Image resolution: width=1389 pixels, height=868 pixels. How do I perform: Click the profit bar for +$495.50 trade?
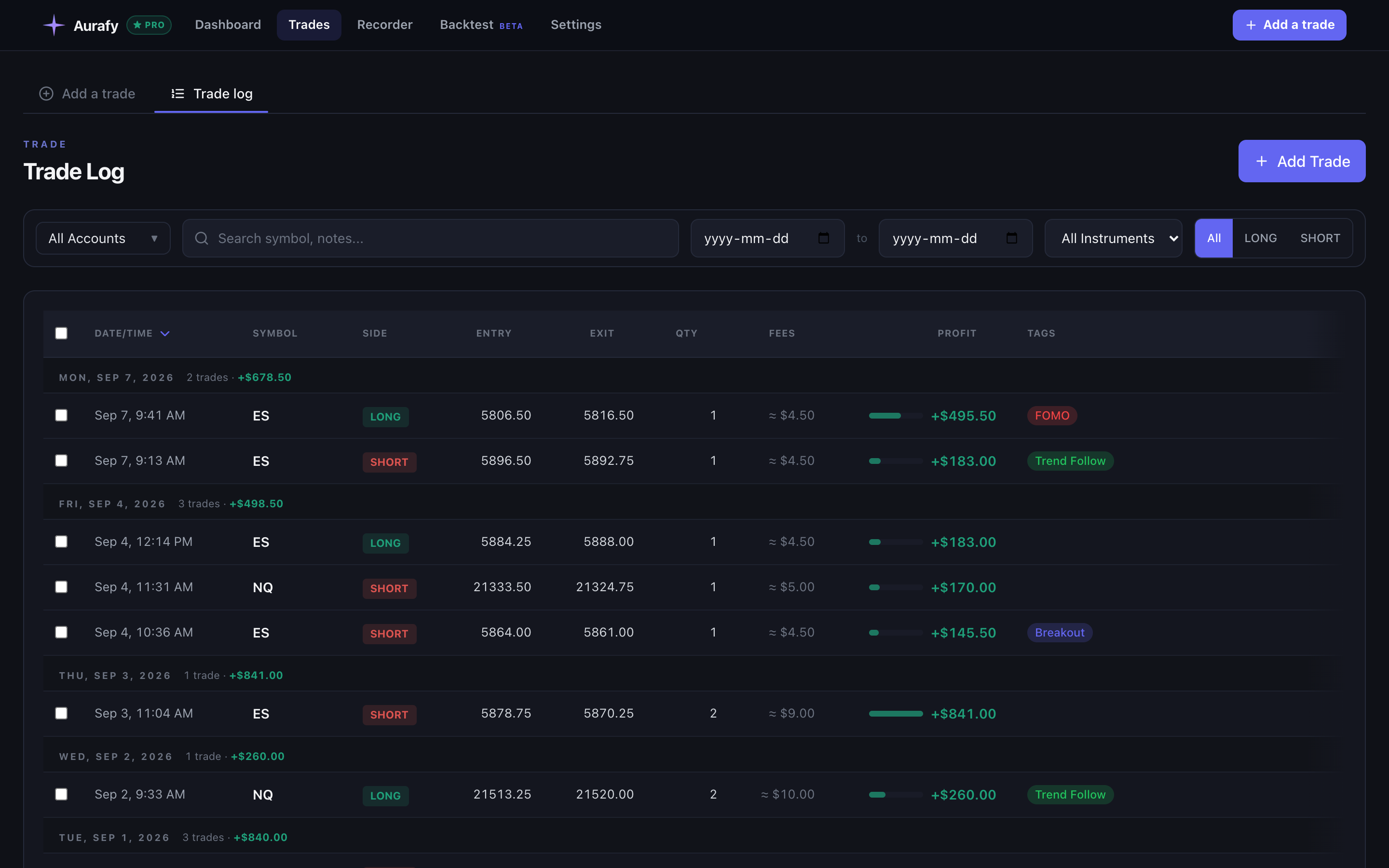click(896, 416)
